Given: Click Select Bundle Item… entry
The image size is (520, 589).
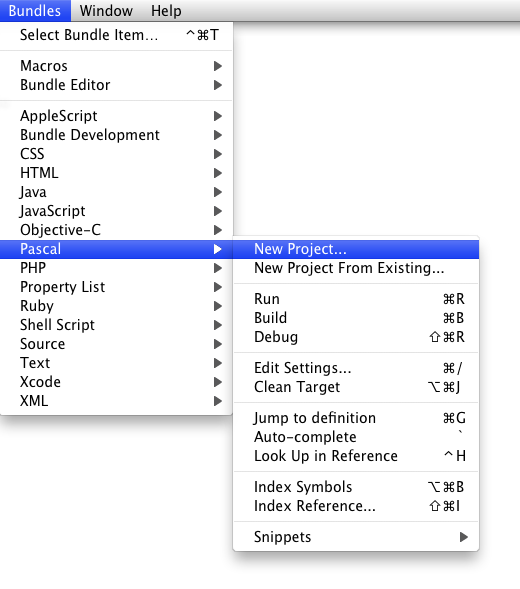Looking at the screenshot, I should 116,35.
